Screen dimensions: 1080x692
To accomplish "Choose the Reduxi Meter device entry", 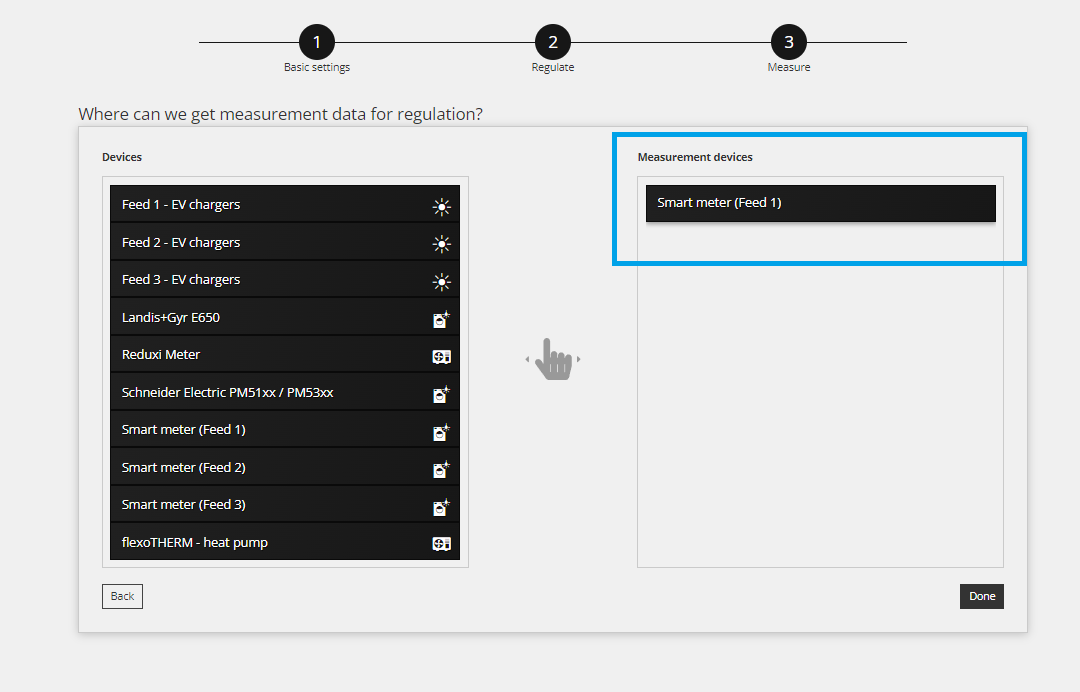I will tap(162, 355).
